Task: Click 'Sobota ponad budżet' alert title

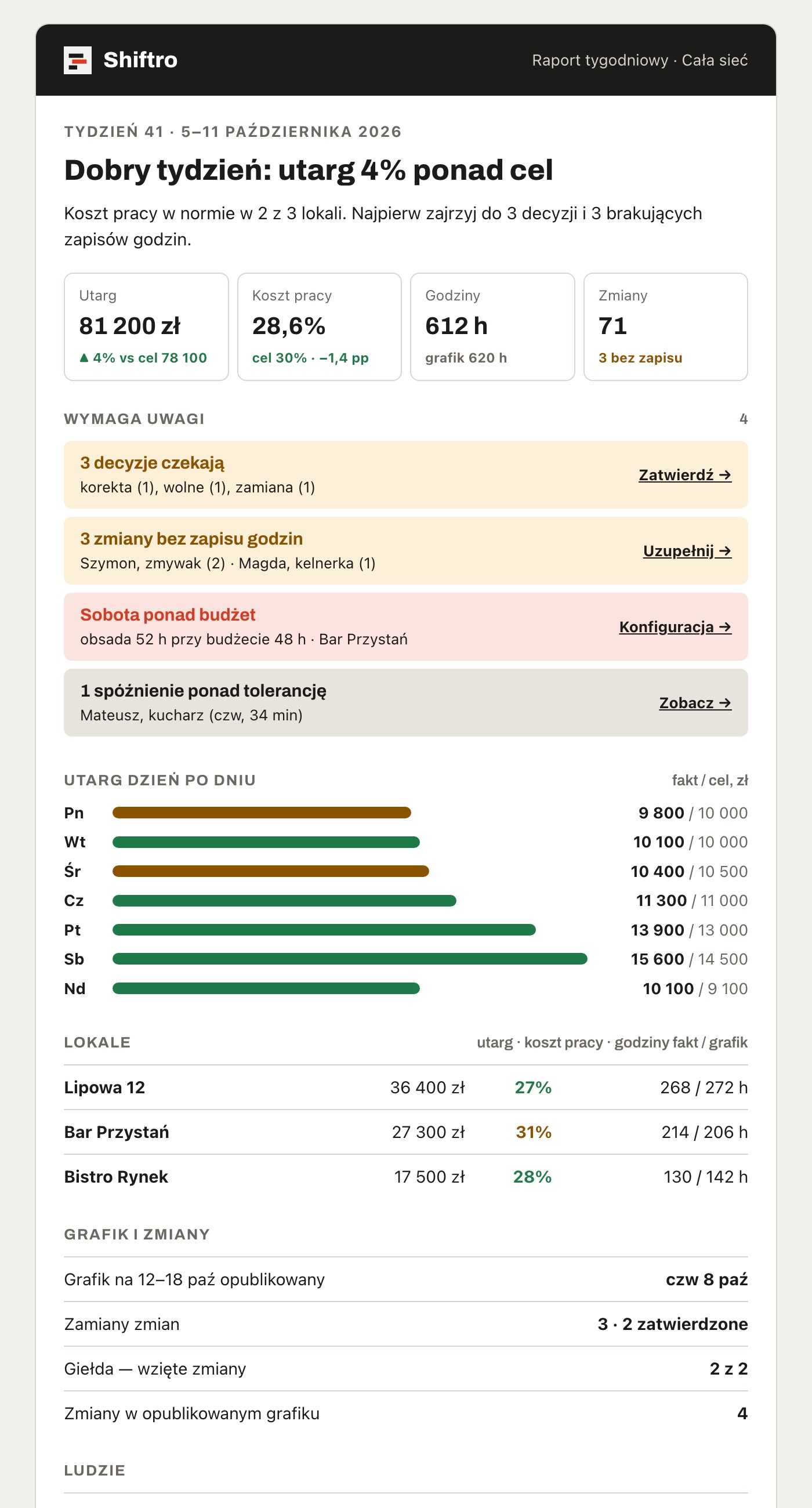Action: [168, 615]
